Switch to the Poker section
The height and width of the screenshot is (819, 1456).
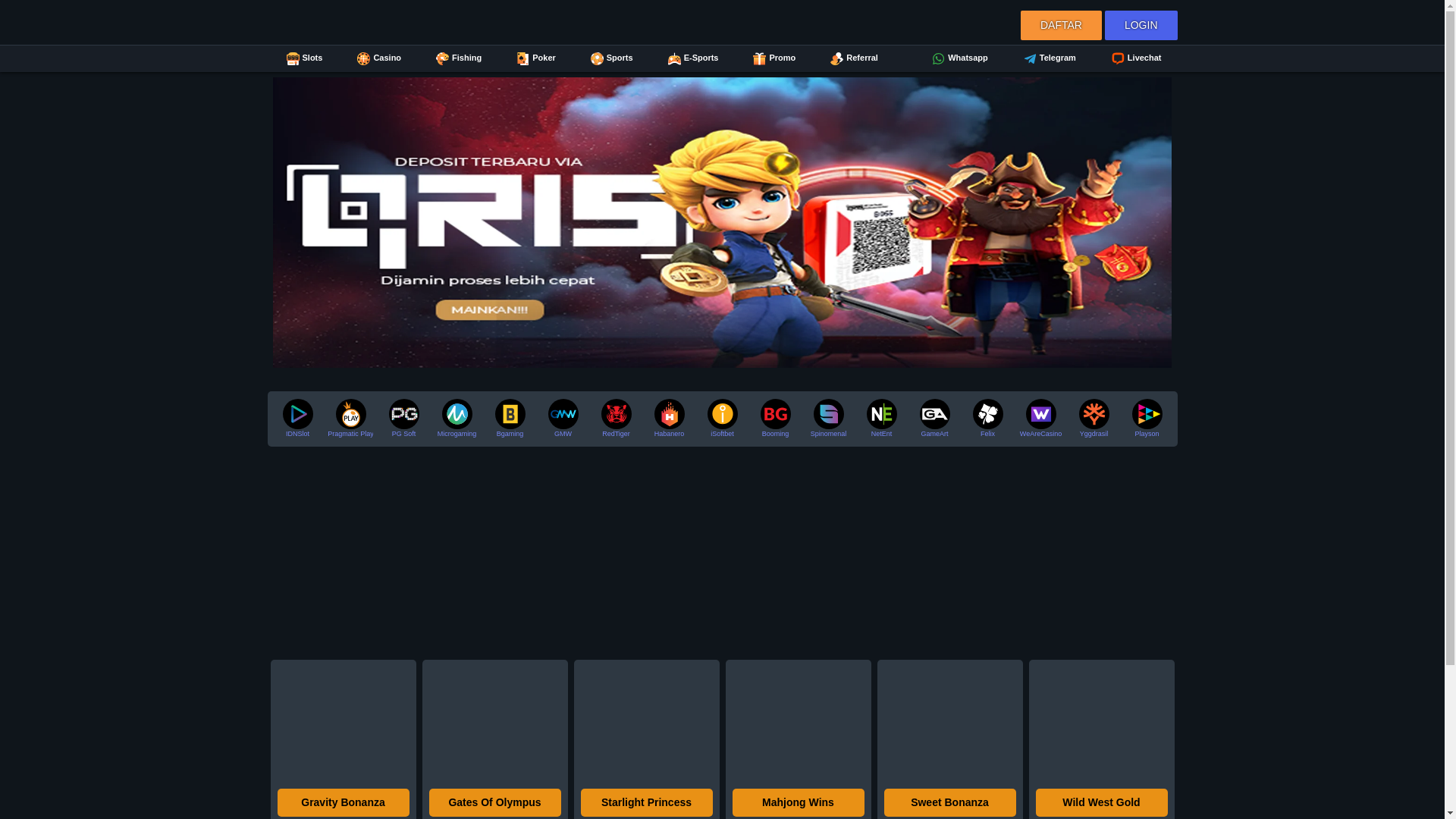click(535, 58)
